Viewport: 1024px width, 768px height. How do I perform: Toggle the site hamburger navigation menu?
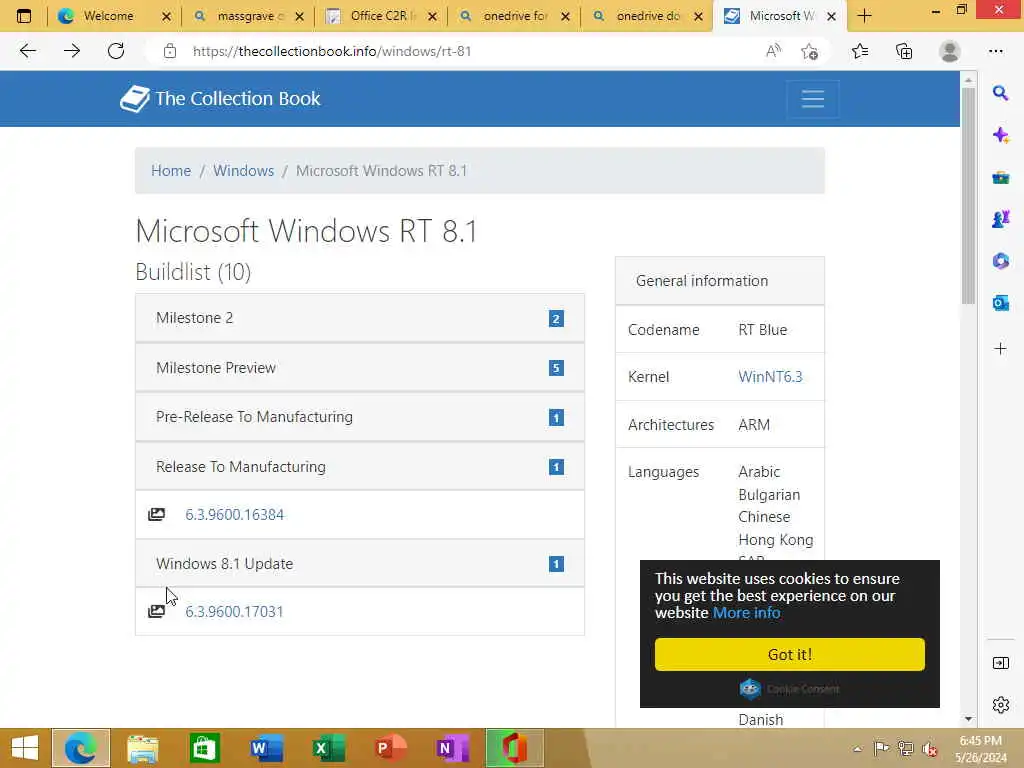[813, 99]
